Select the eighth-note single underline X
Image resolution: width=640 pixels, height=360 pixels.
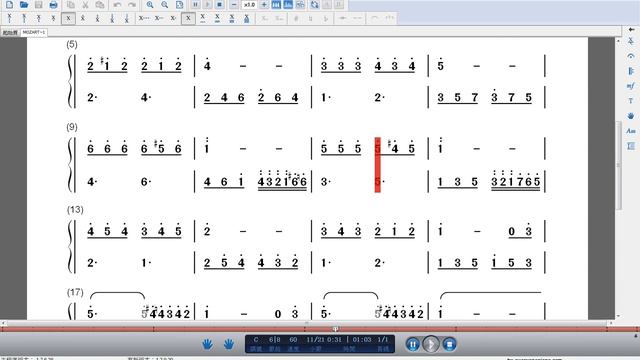coord(203,18)
